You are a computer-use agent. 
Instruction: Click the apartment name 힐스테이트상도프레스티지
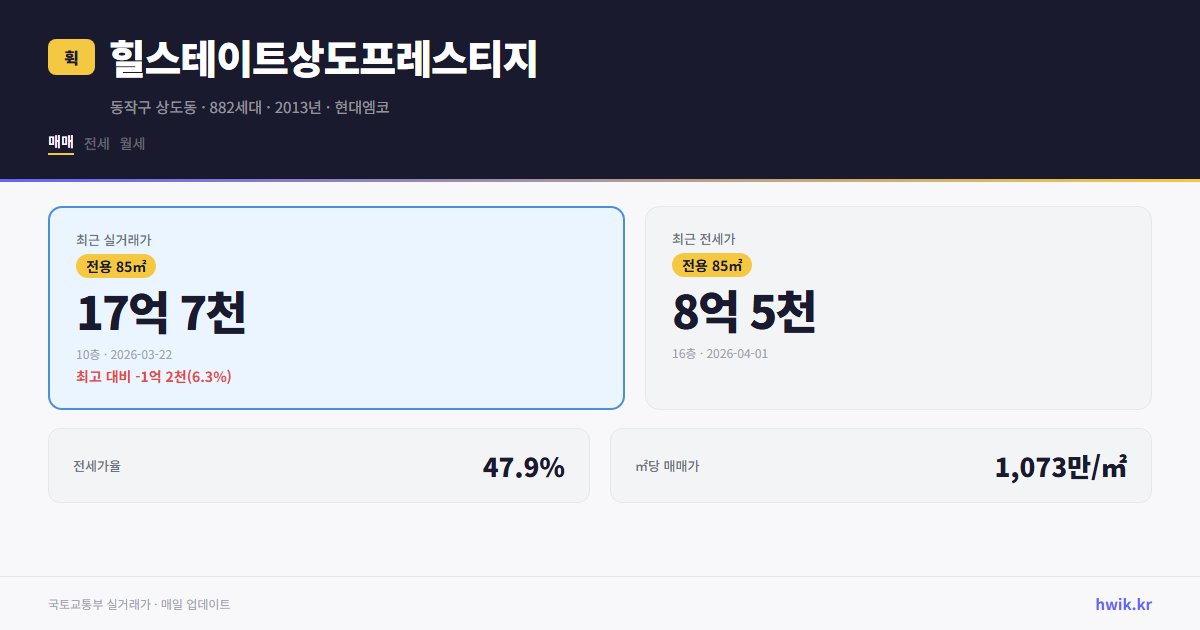322,58
